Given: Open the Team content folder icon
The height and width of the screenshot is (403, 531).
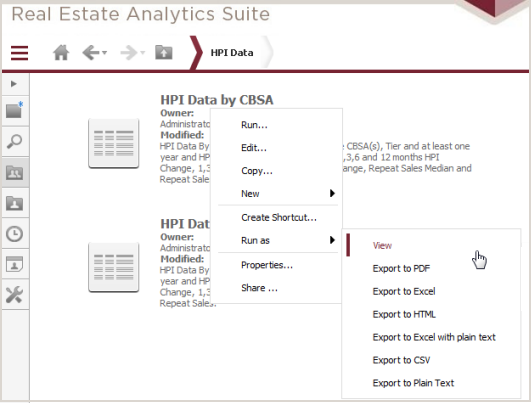Looking at the screenshot, I should [x=15, y=173].
